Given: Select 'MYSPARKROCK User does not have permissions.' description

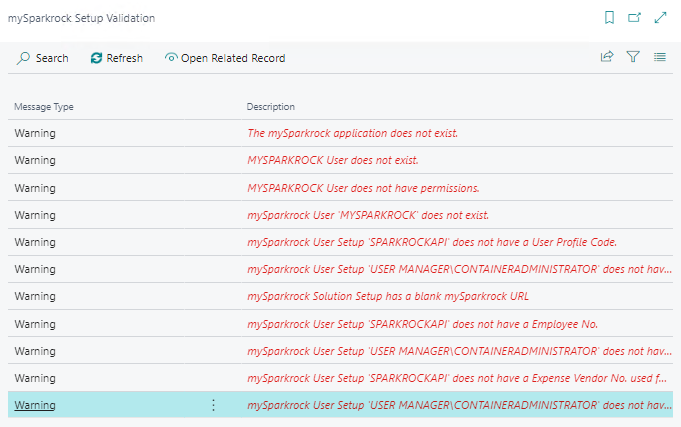Looking at the screenshot, I should point(363,188).
